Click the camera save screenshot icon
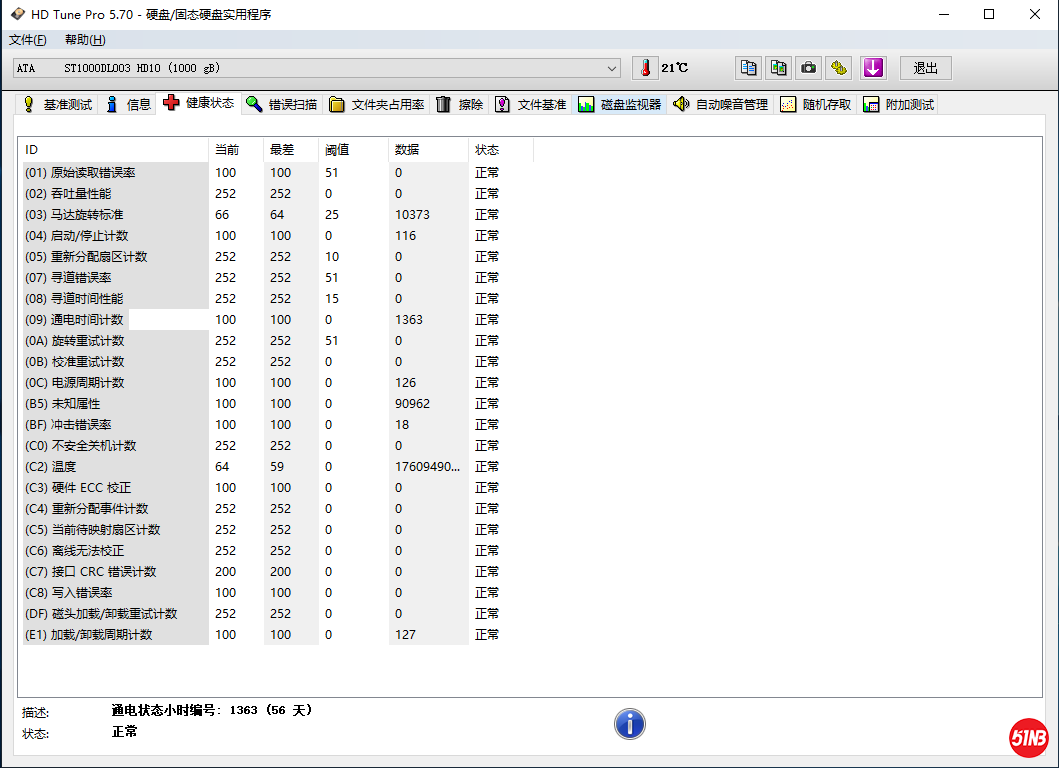 coord(808,68)
